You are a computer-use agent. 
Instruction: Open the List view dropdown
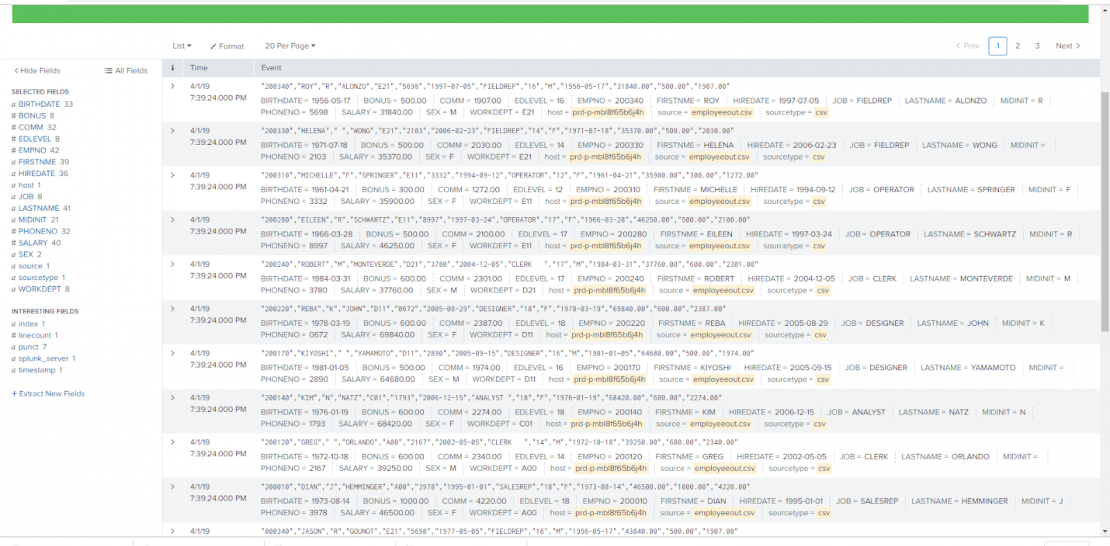coord(182,46)
